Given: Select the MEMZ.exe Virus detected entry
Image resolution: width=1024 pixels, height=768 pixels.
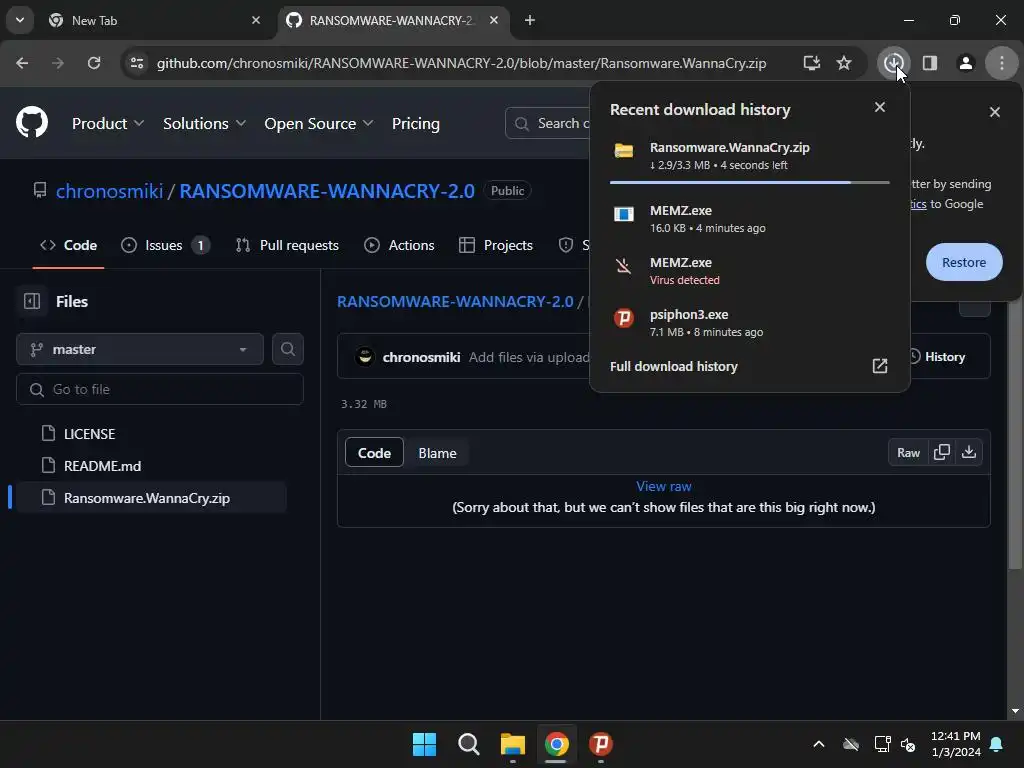Looking at the screenshot, I should click(749, 271).
